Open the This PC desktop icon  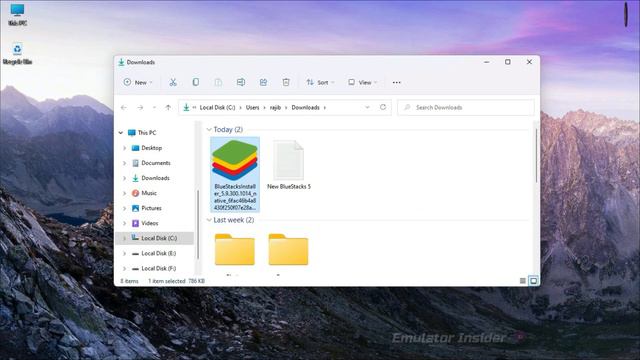pyautogui.click(x=18, y=15)
